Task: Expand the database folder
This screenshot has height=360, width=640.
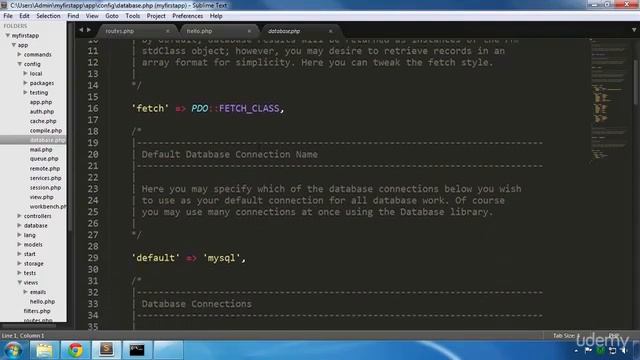Action: (x=19, y=225)
